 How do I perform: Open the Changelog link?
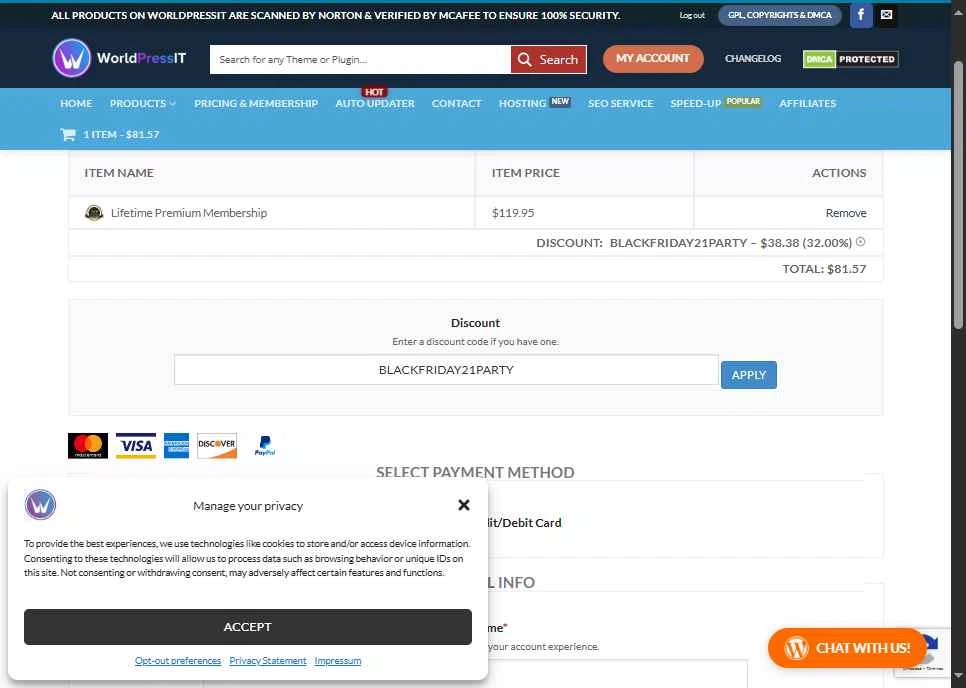tap(753, 59)
